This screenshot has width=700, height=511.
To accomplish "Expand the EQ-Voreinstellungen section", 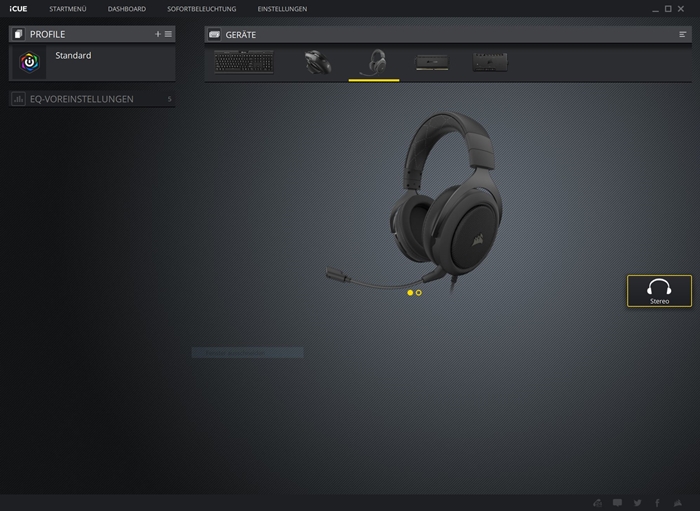I will [92, 99].
